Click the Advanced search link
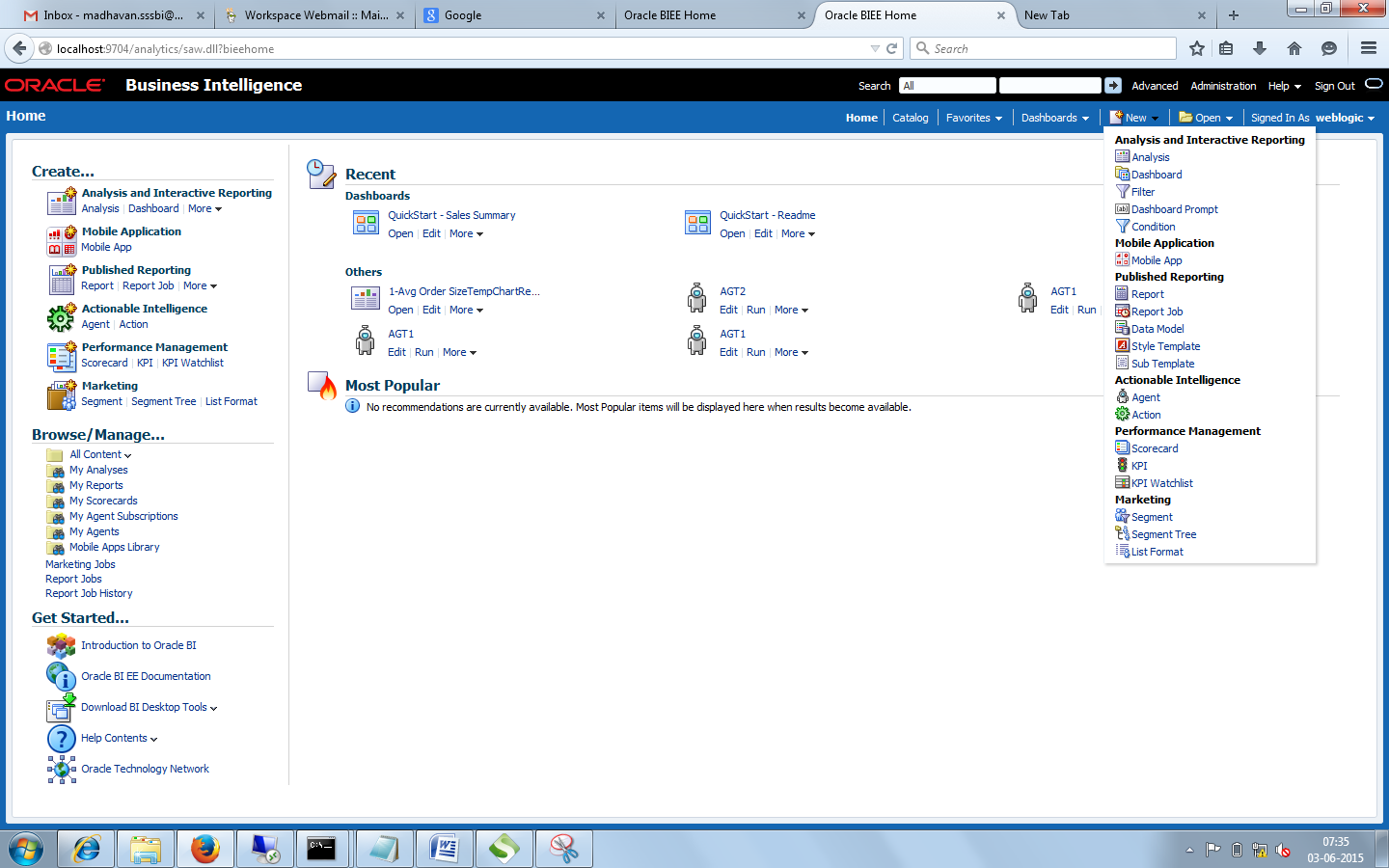The image size is (1389, 868). 1155,86
